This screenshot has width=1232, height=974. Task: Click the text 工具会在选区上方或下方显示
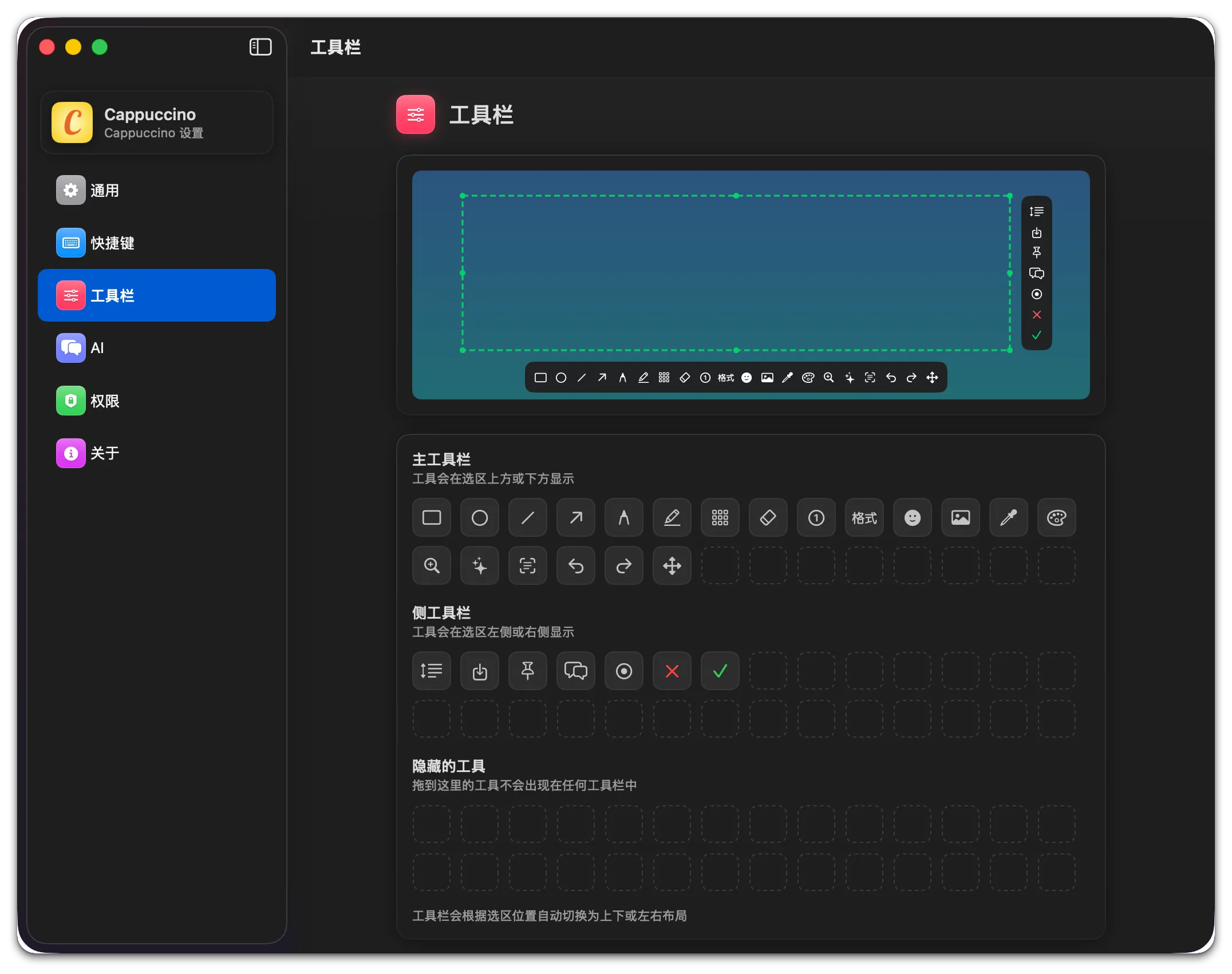[x=493, y=478]
